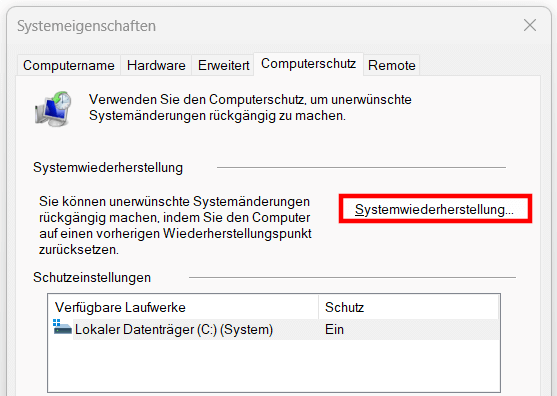The height and width of the screenshot is (396, 557).
Task: Click the paragraph 'Sie können unerwünschte Systemänderungen'
Action: (175, 226)
